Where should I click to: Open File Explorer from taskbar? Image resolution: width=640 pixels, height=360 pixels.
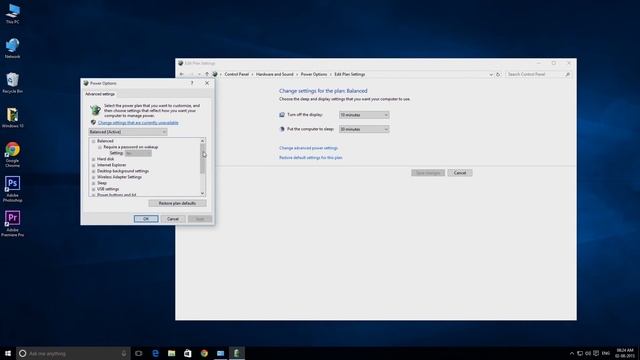click(171, 353)
